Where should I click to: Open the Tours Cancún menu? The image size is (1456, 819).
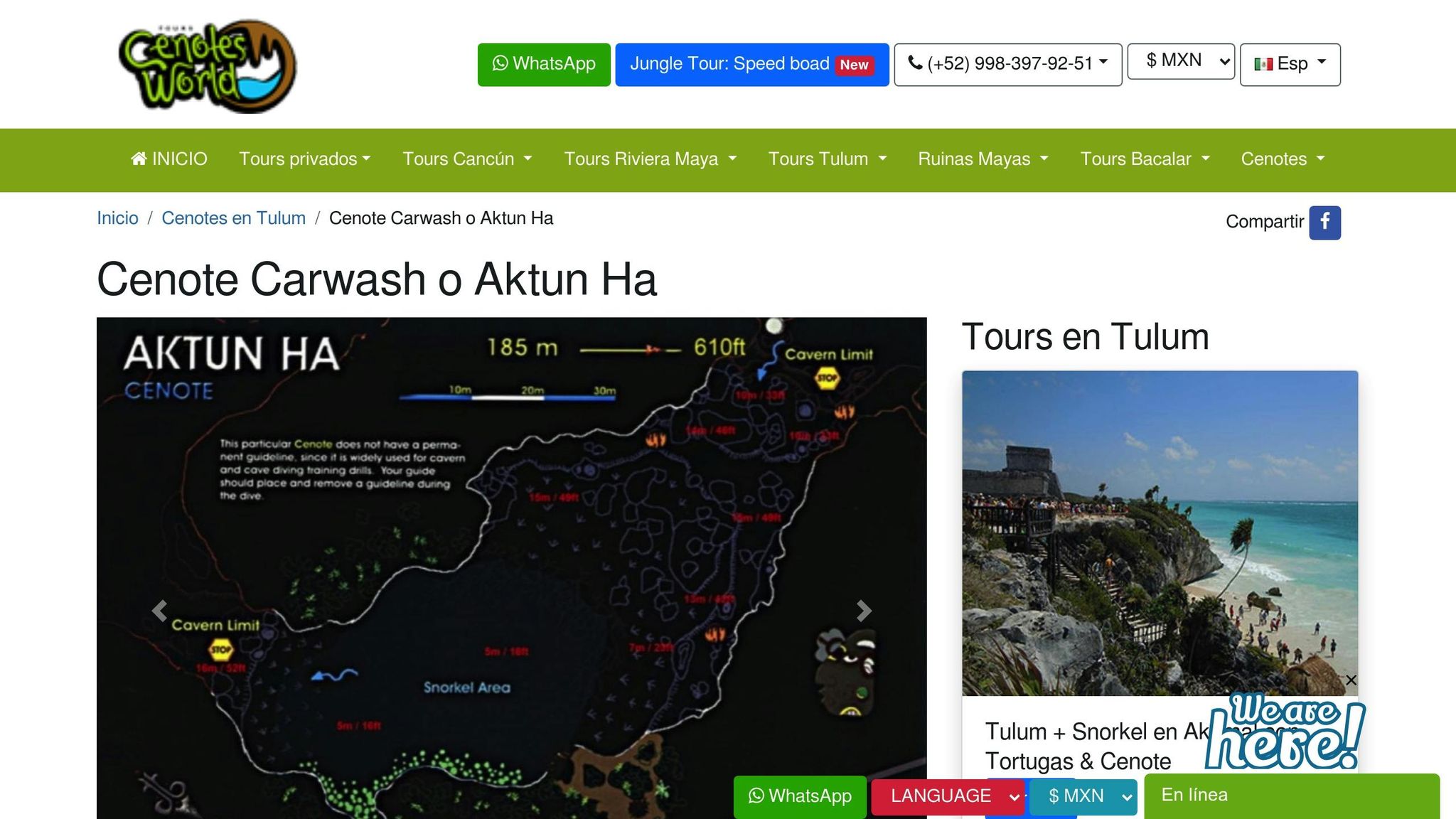click(466, 159)
